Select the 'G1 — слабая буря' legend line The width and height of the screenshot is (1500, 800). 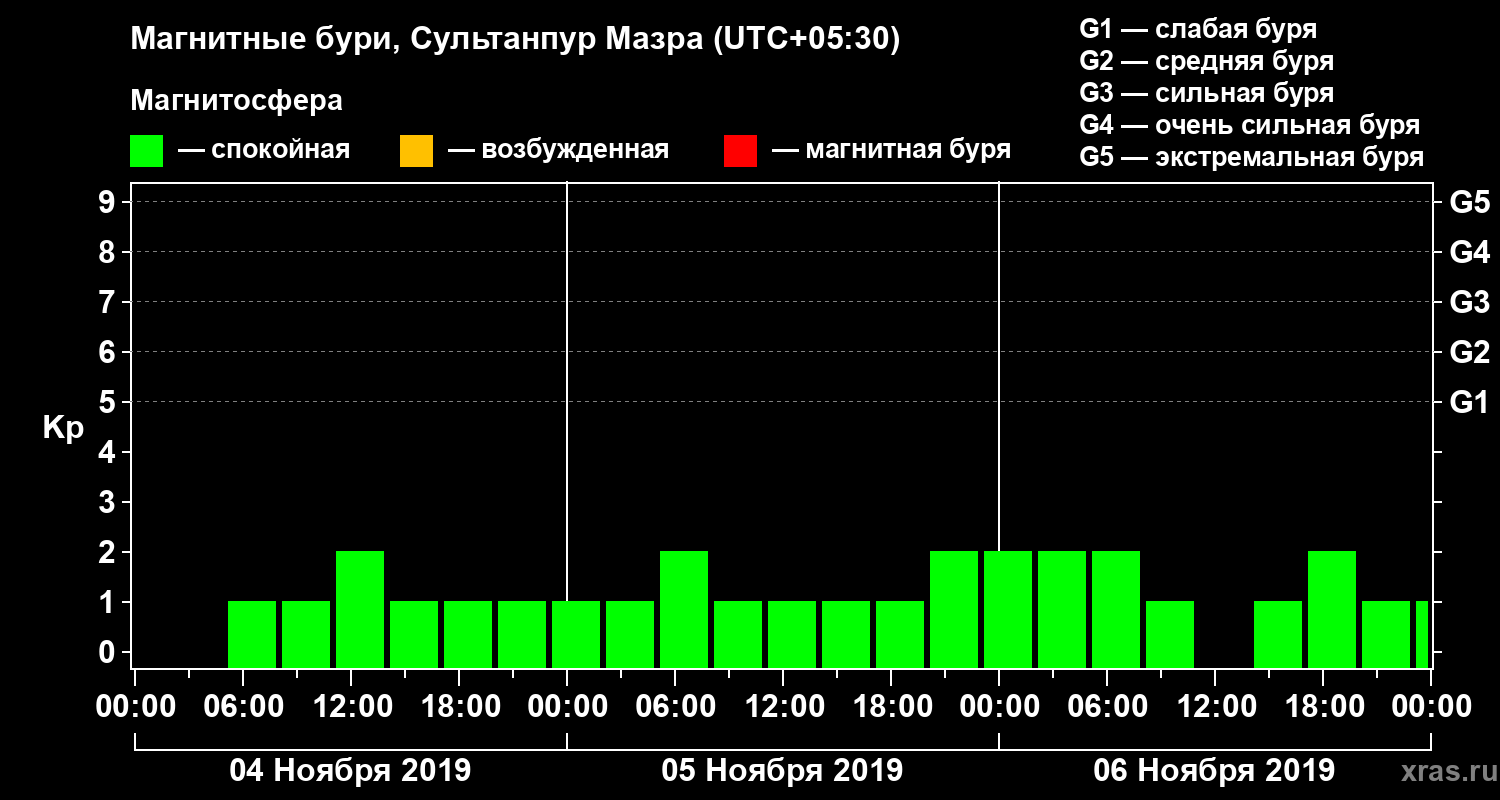[x=1198, y=28]
